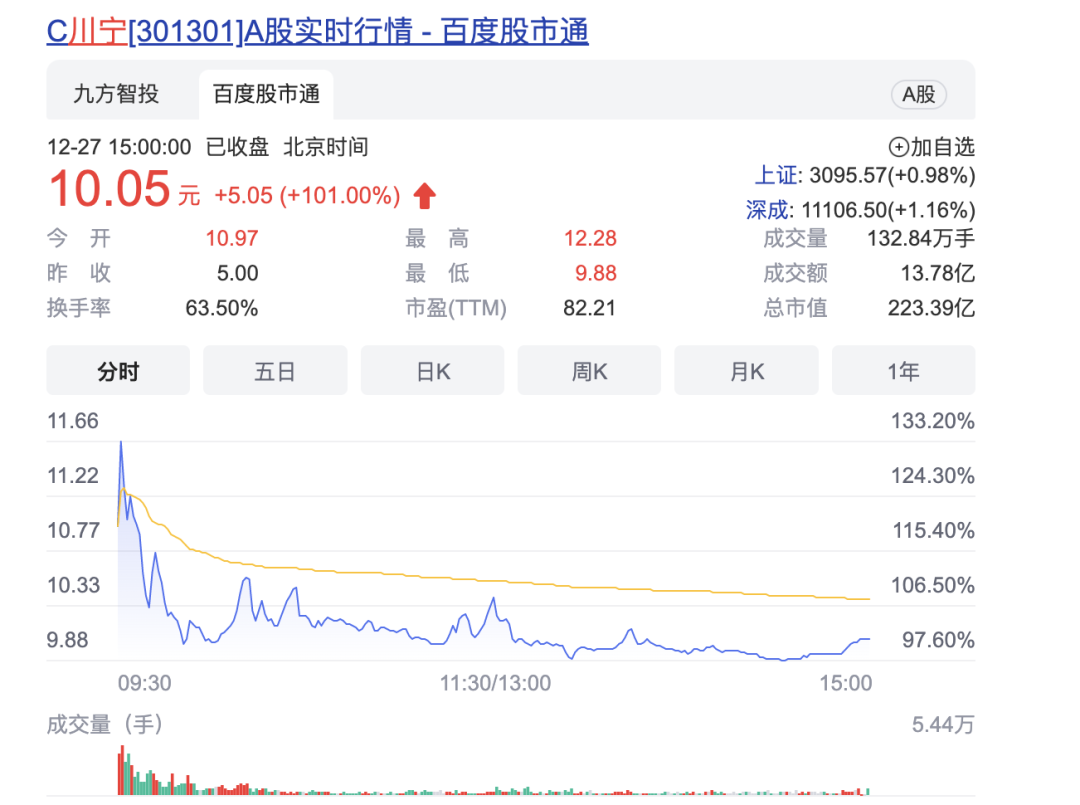
Task: Switch chart to 月K view
Action: click(x=746, y=370)
